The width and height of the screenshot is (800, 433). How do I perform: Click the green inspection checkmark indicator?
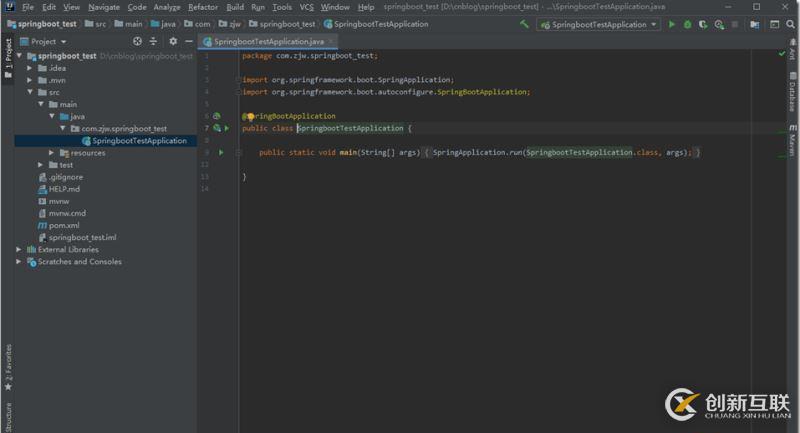tap(782, 54)
